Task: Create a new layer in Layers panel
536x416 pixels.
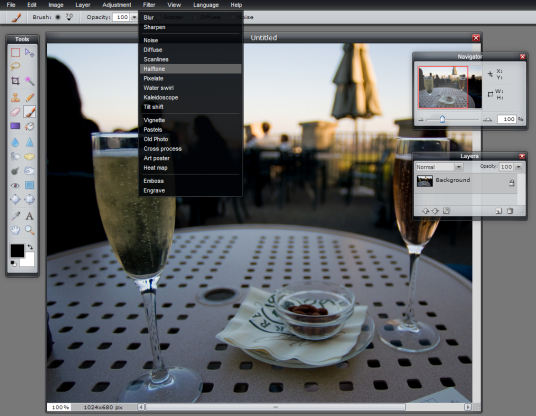Action: [x=499, y=211]
